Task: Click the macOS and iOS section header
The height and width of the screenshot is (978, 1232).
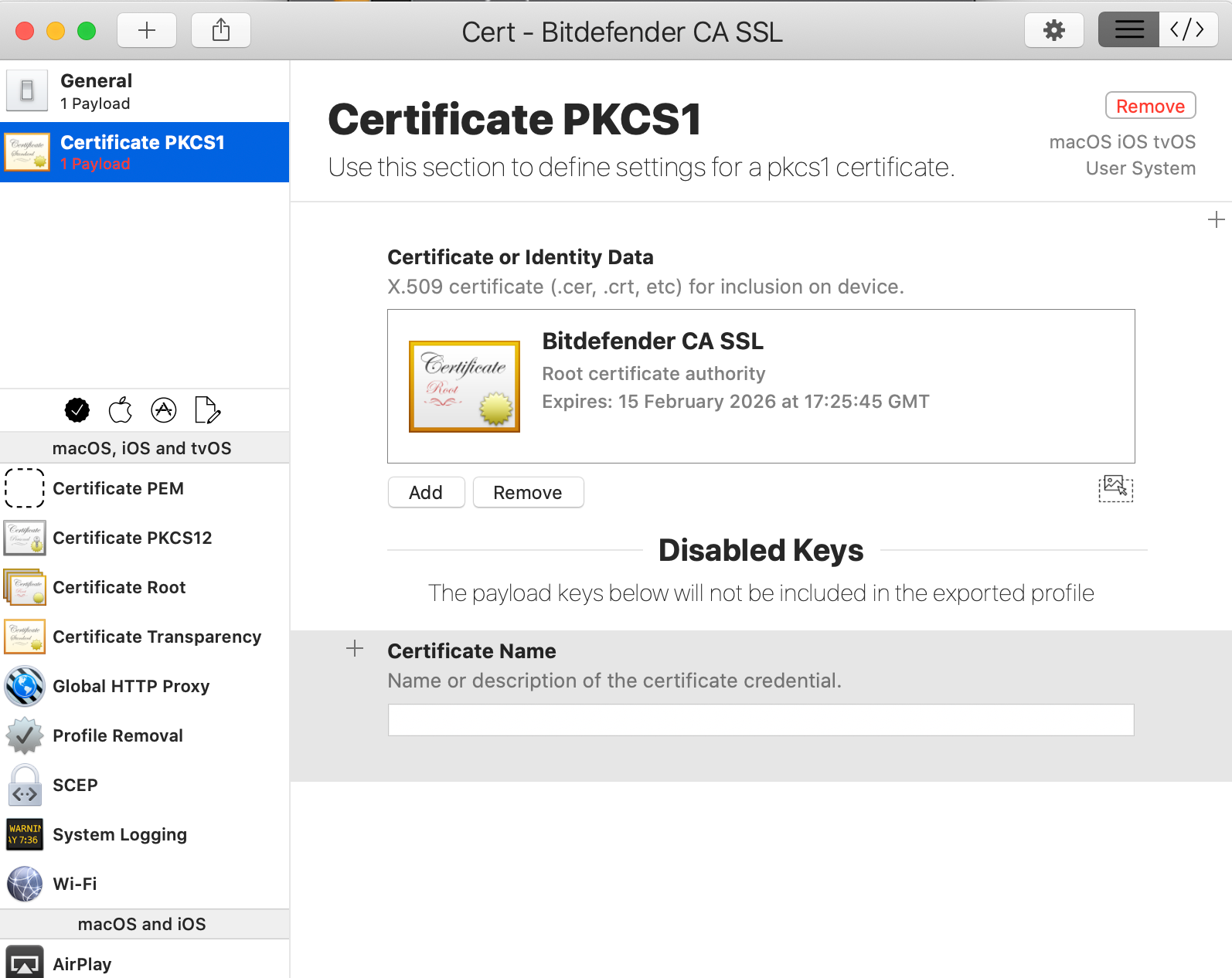Action: coord(145,924)
